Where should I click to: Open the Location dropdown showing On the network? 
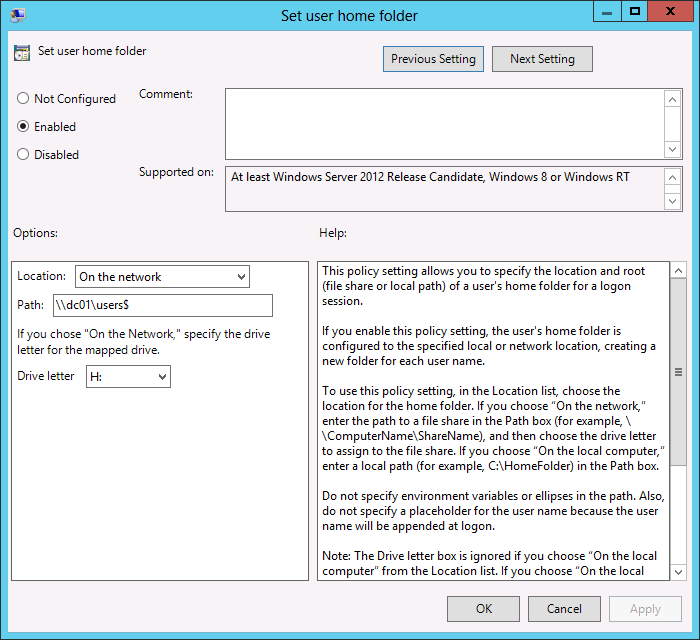click(x=162, y=277)
